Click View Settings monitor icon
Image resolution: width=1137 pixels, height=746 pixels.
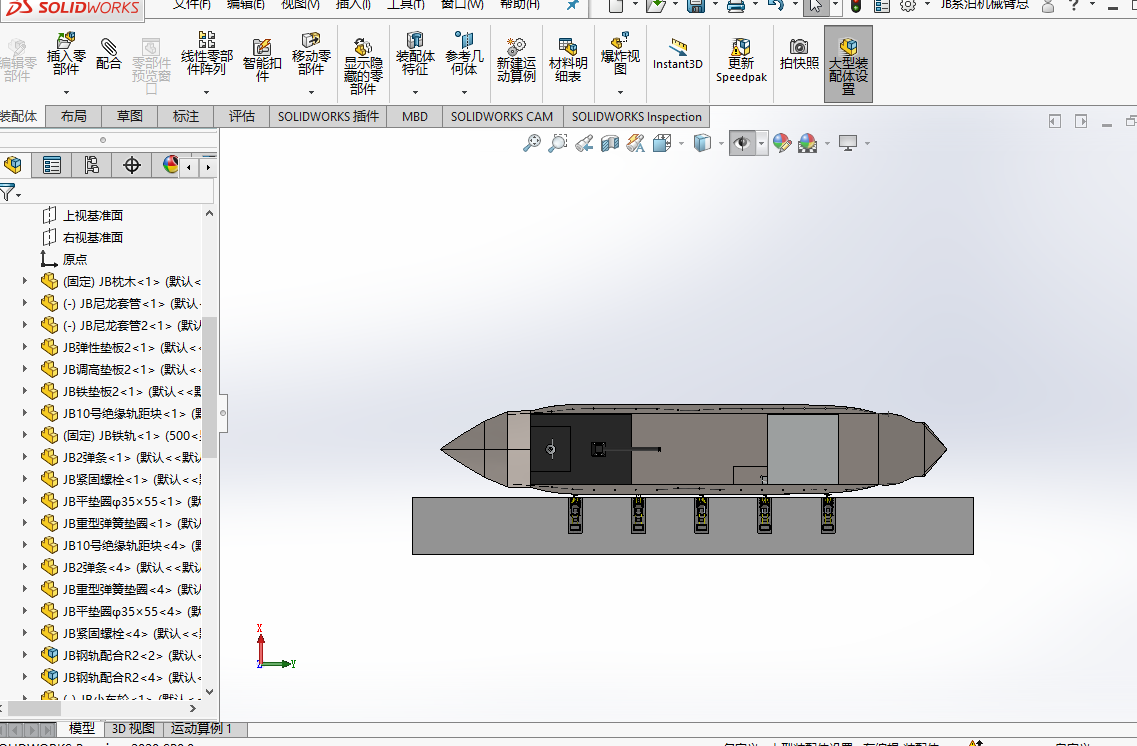click(848, 143)
